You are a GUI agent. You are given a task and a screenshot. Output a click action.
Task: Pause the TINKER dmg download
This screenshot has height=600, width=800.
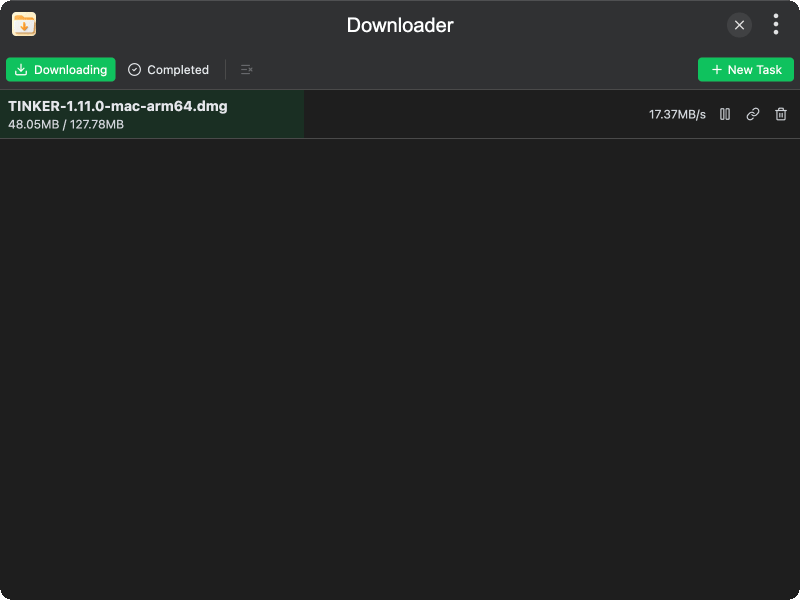click(724, 114)
